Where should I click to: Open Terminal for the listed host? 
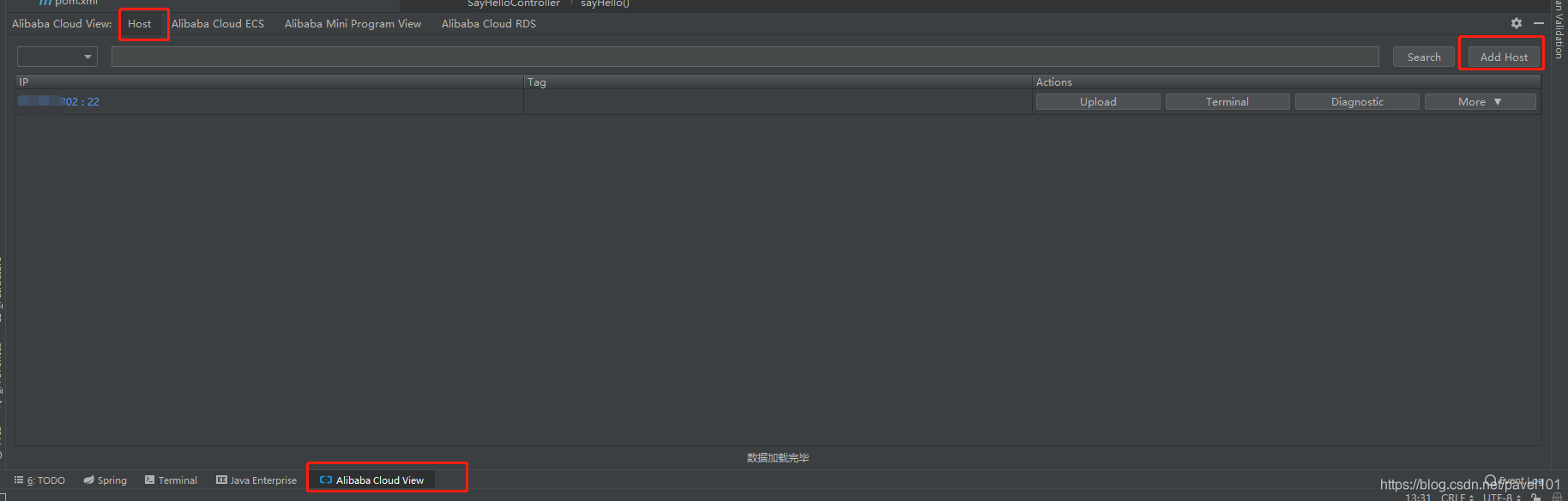coord(1227,101)
